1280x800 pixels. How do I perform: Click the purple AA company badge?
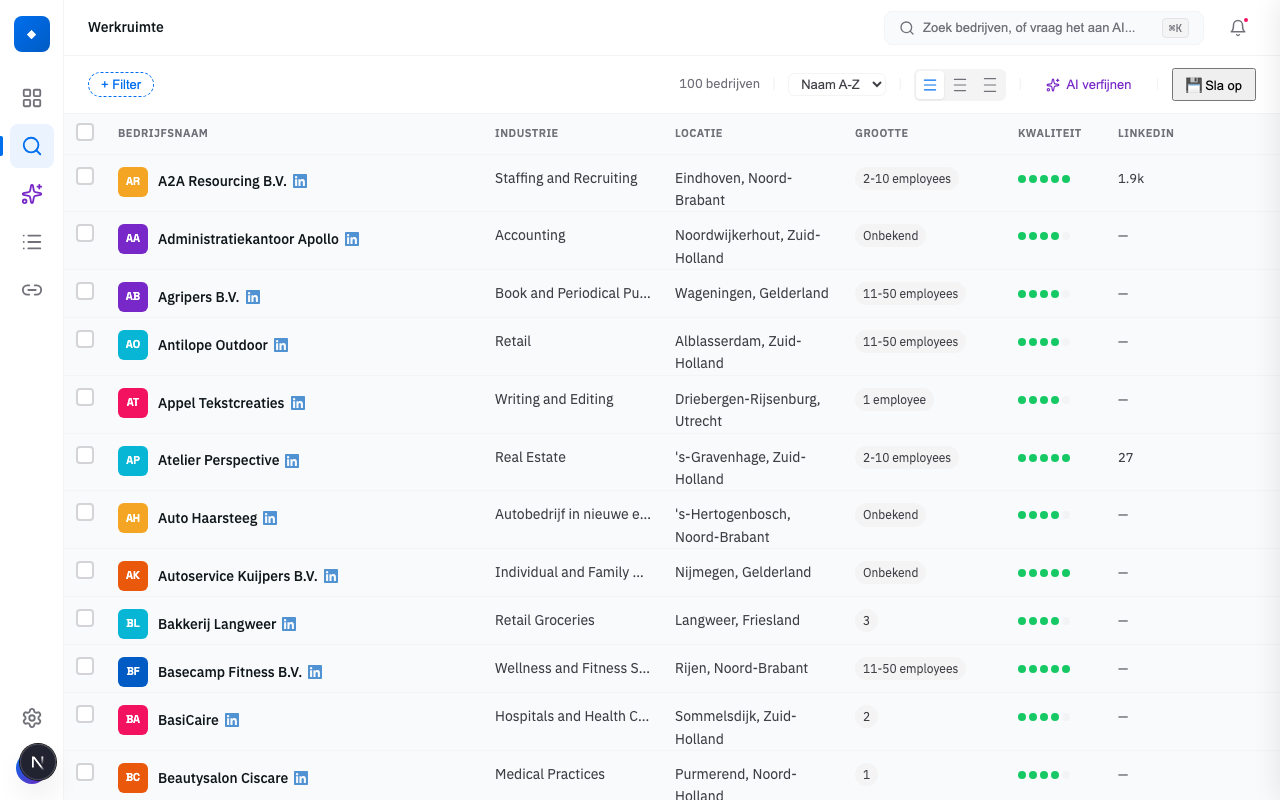pyautogui.click(x=133, y=239)
